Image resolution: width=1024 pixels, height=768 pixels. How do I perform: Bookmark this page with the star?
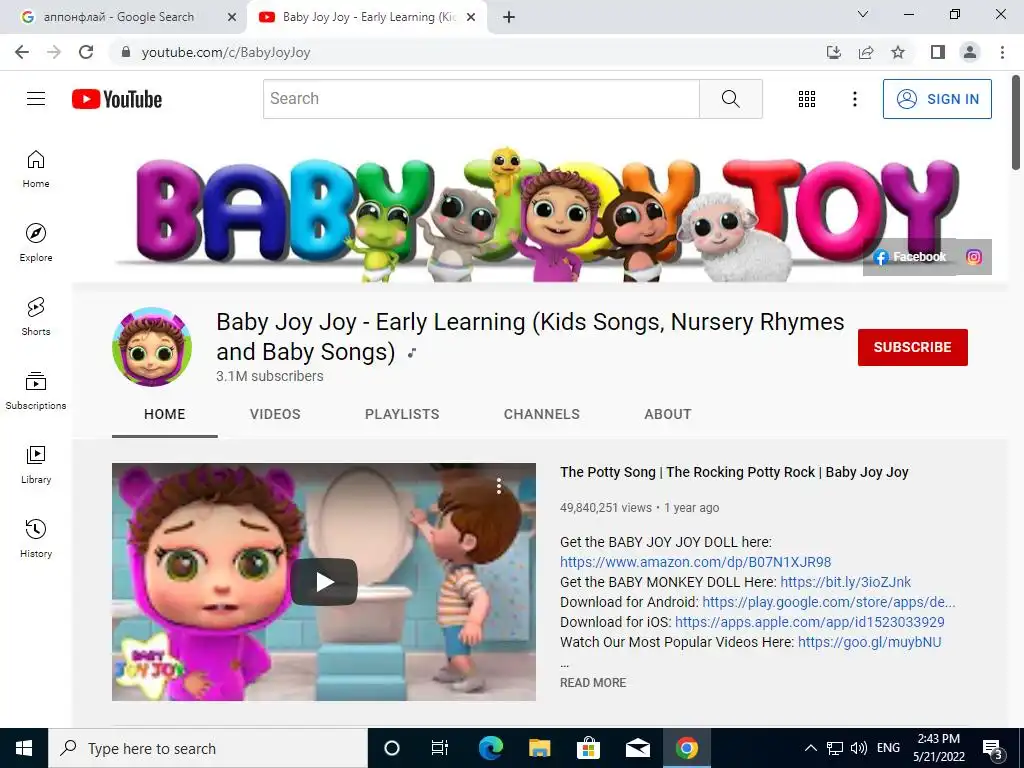(898, 52)
